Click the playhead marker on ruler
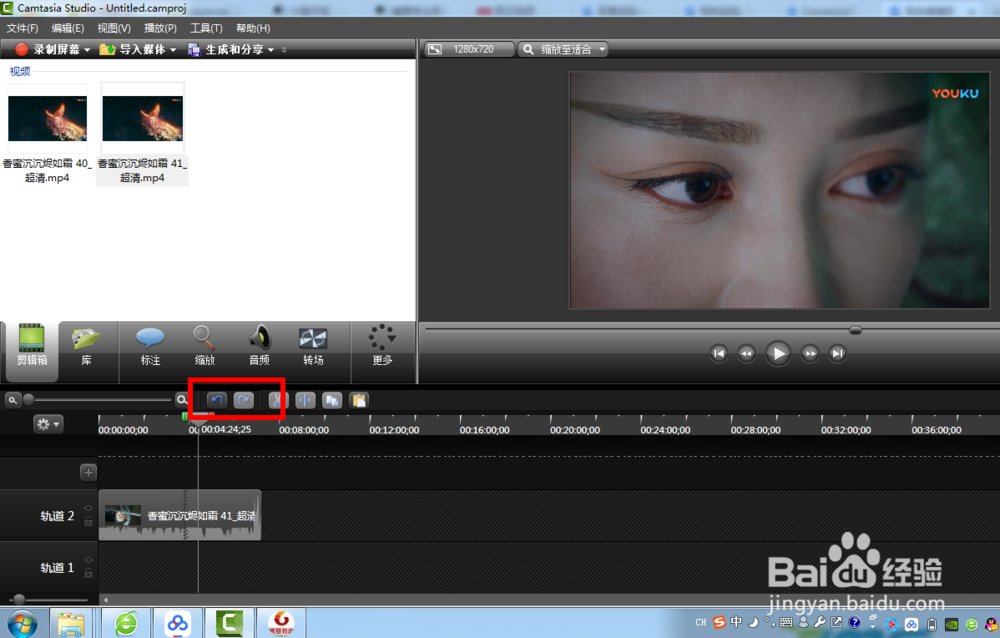 pos(198,421)
